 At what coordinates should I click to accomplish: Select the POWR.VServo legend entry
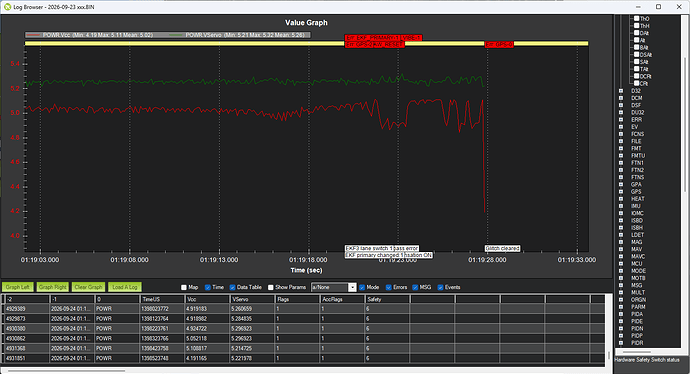coord(237,35)
